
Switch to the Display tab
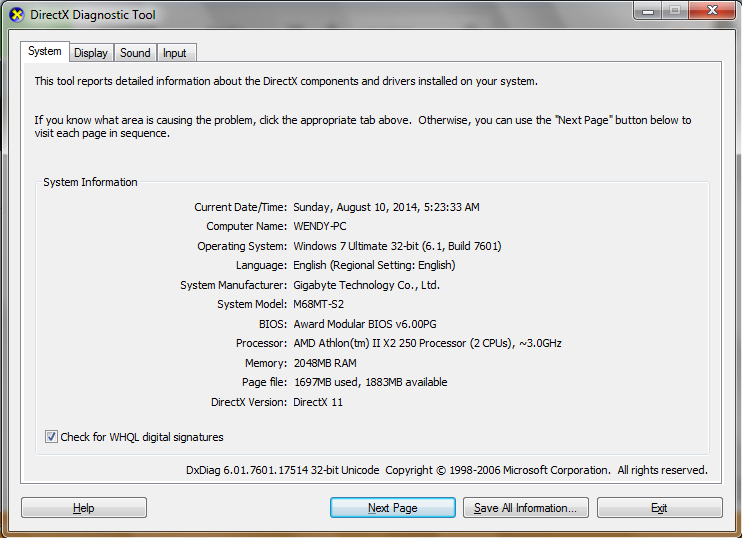click(x=91, y=53)
